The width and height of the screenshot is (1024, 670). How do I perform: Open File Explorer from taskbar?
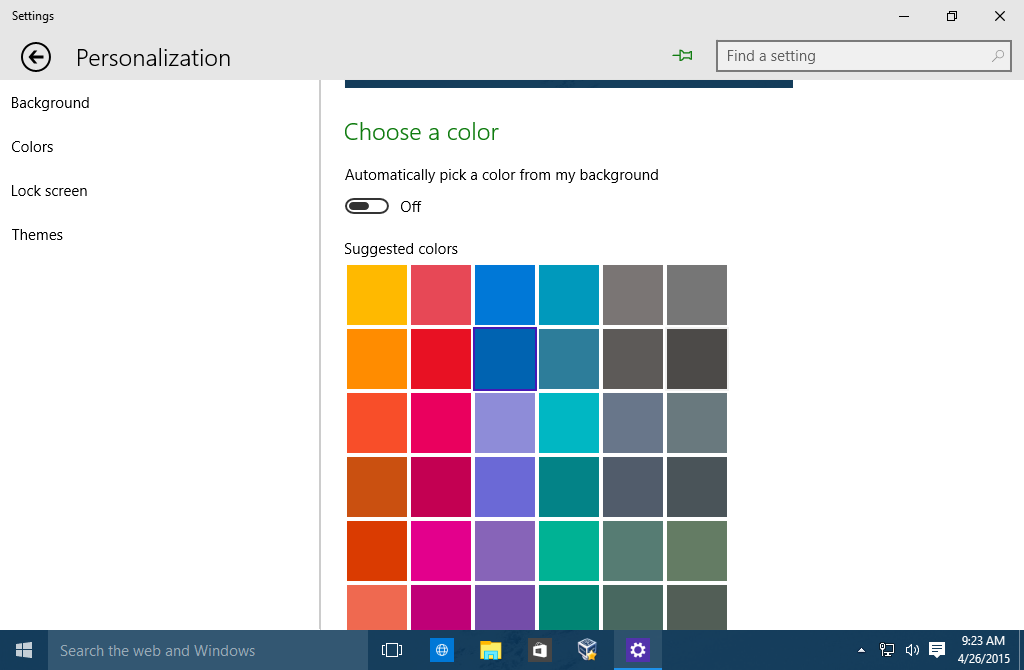[x=490, y=650]
